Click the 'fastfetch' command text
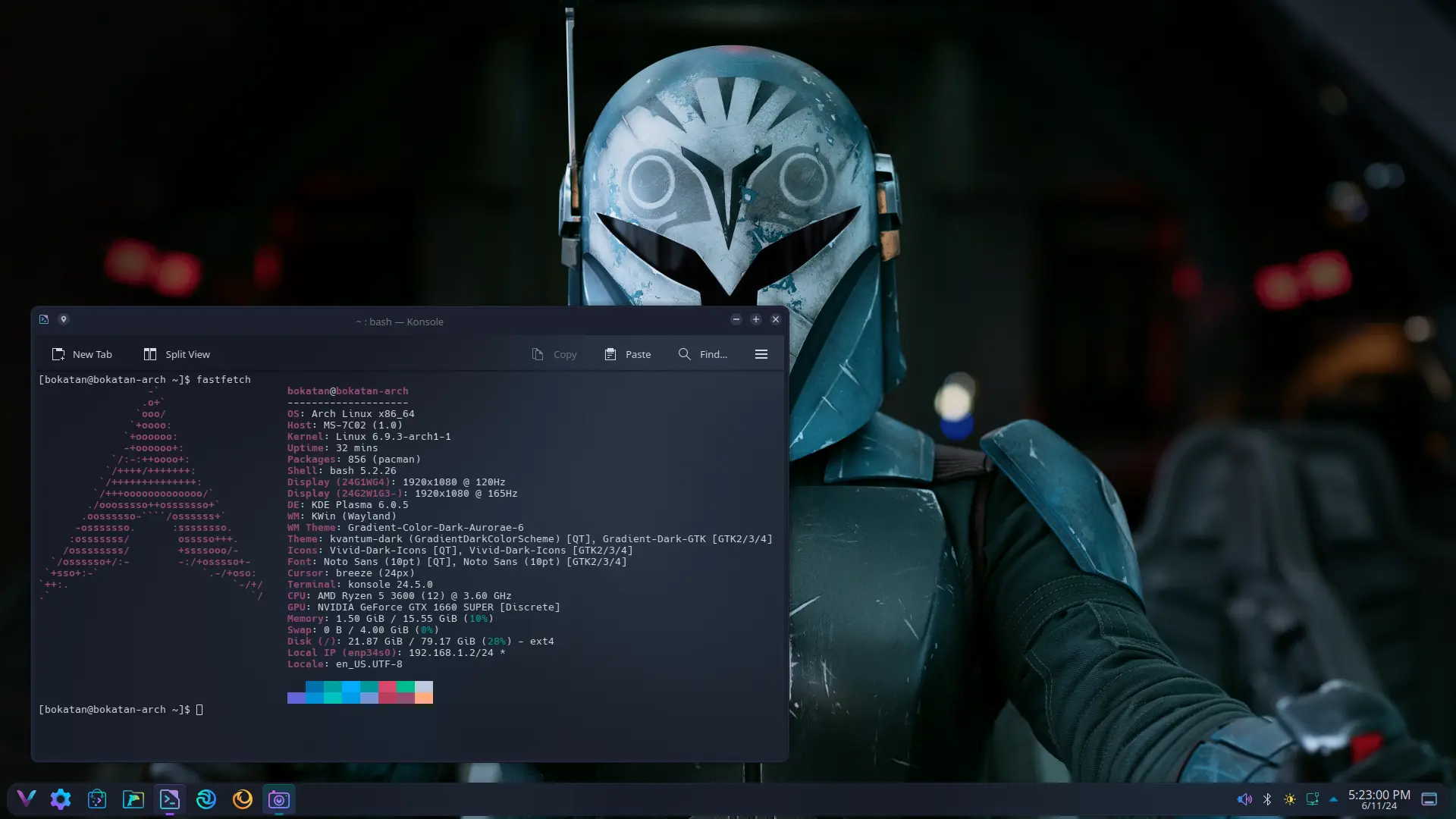Image resolution: width=1456 pixels, height=819 pixels. coord(223,379)
